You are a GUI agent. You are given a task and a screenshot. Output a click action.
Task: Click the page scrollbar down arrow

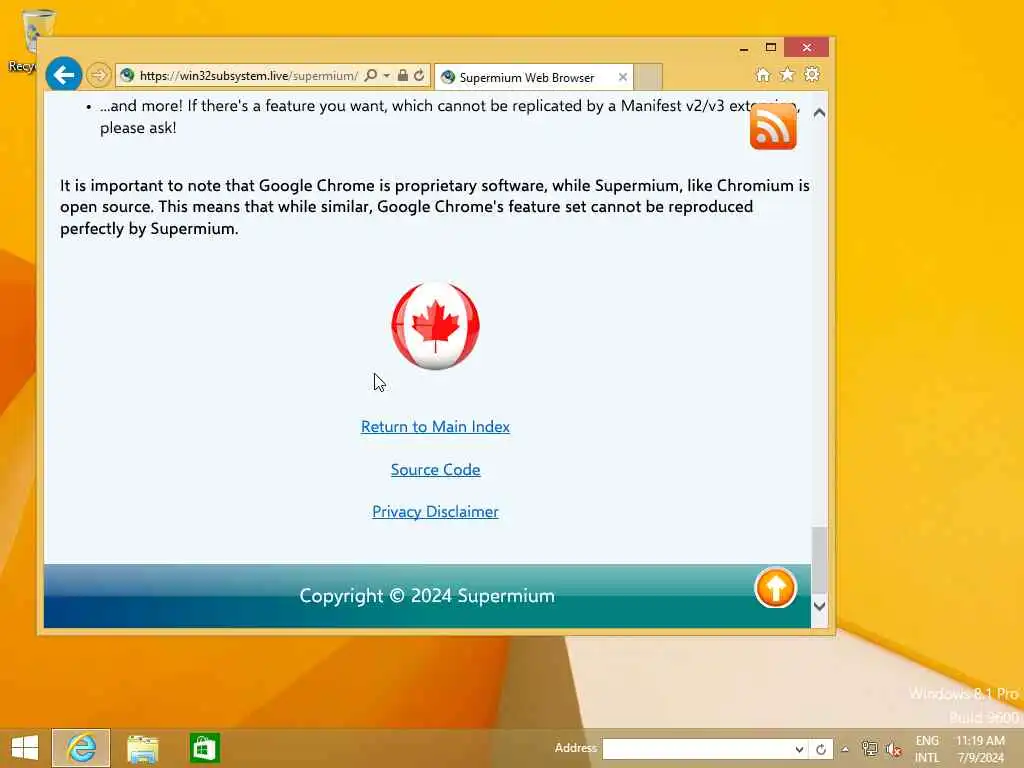pos(820,606)
